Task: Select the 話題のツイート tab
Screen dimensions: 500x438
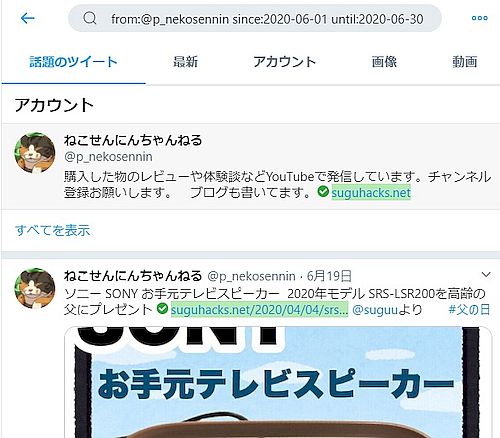Action: point(73,62)
